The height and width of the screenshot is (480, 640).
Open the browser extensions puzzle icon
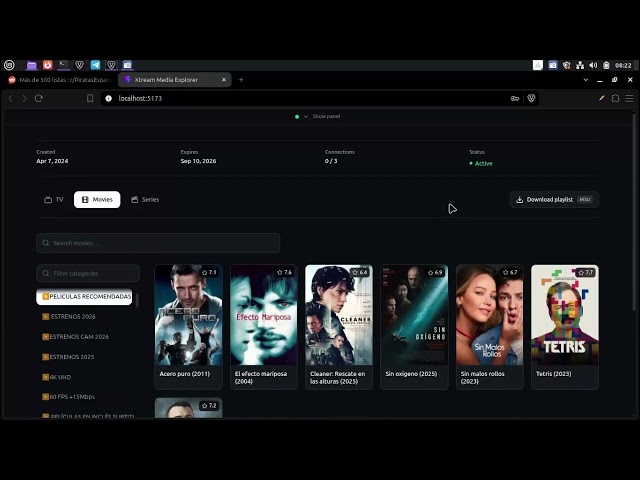(615, 98)
